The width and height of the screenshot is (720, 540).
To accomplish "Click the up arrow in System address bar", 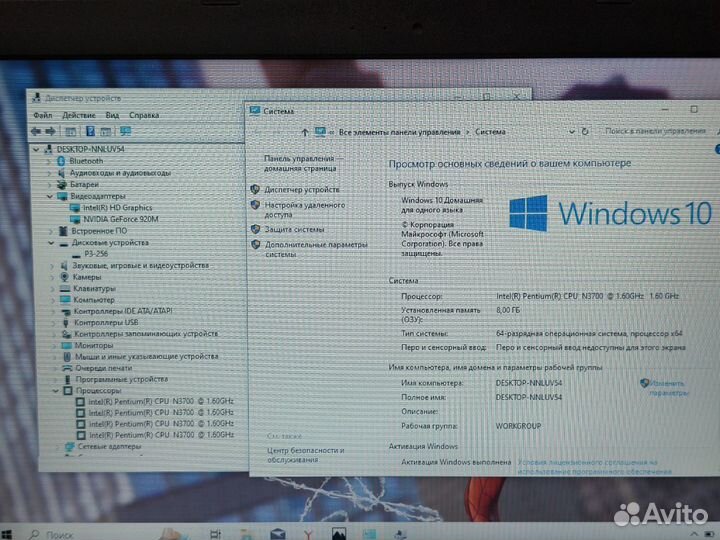I will coord(305,131).
